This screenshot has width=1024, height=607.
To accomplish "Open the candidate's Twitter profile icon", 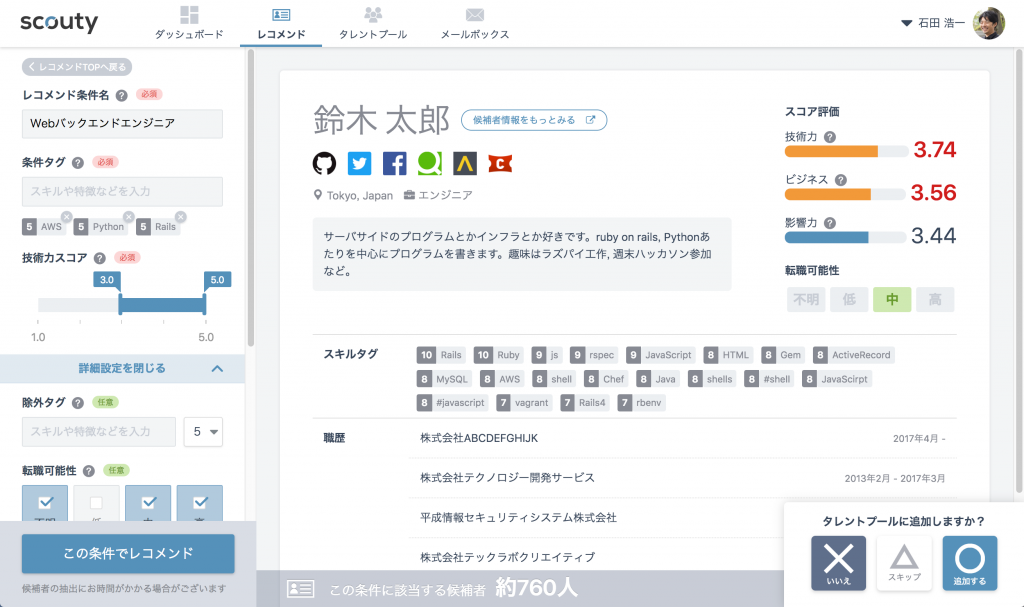I will 359,163.
